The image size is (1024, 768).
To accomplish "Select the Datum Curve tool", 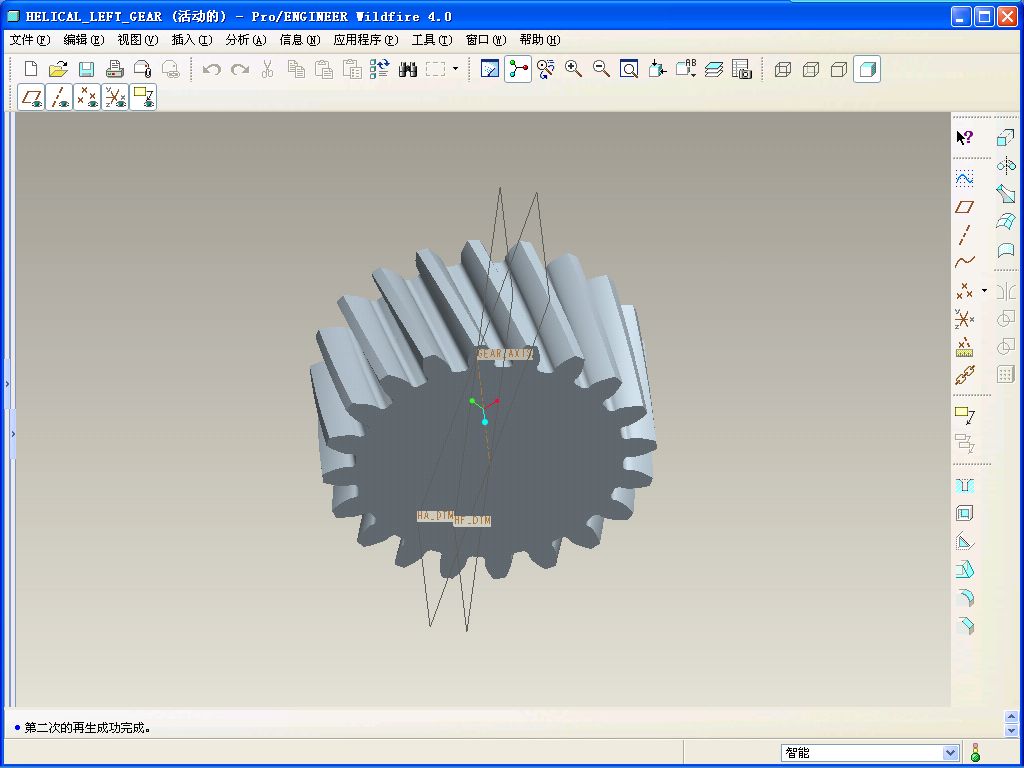I will point(965,263).
